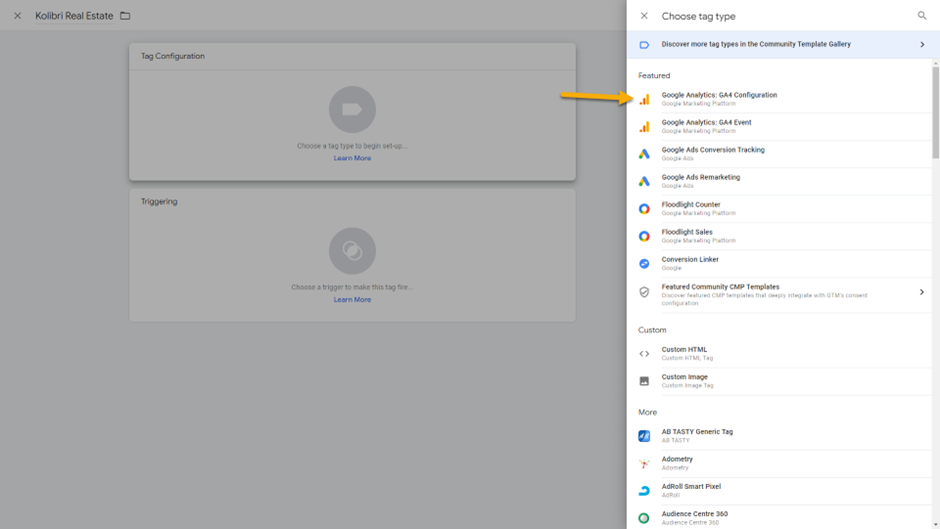Click the GA4 Event analytics icon
Viewport: 940px width, 529px height.
(x=644, y=127)
